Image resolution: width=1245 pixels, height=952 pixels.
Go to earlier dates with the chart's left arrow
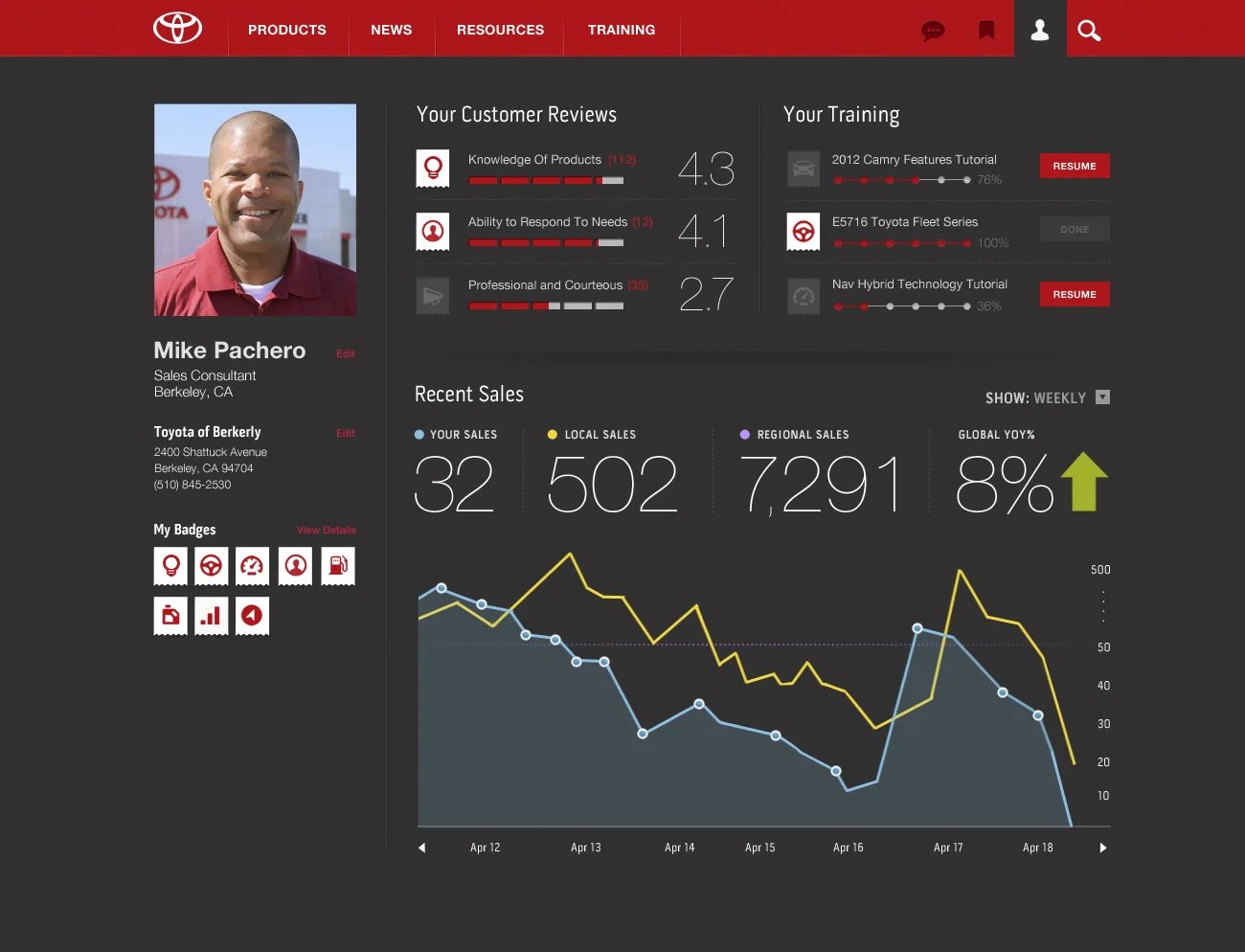pyautogui.click(x=421, y=848)
